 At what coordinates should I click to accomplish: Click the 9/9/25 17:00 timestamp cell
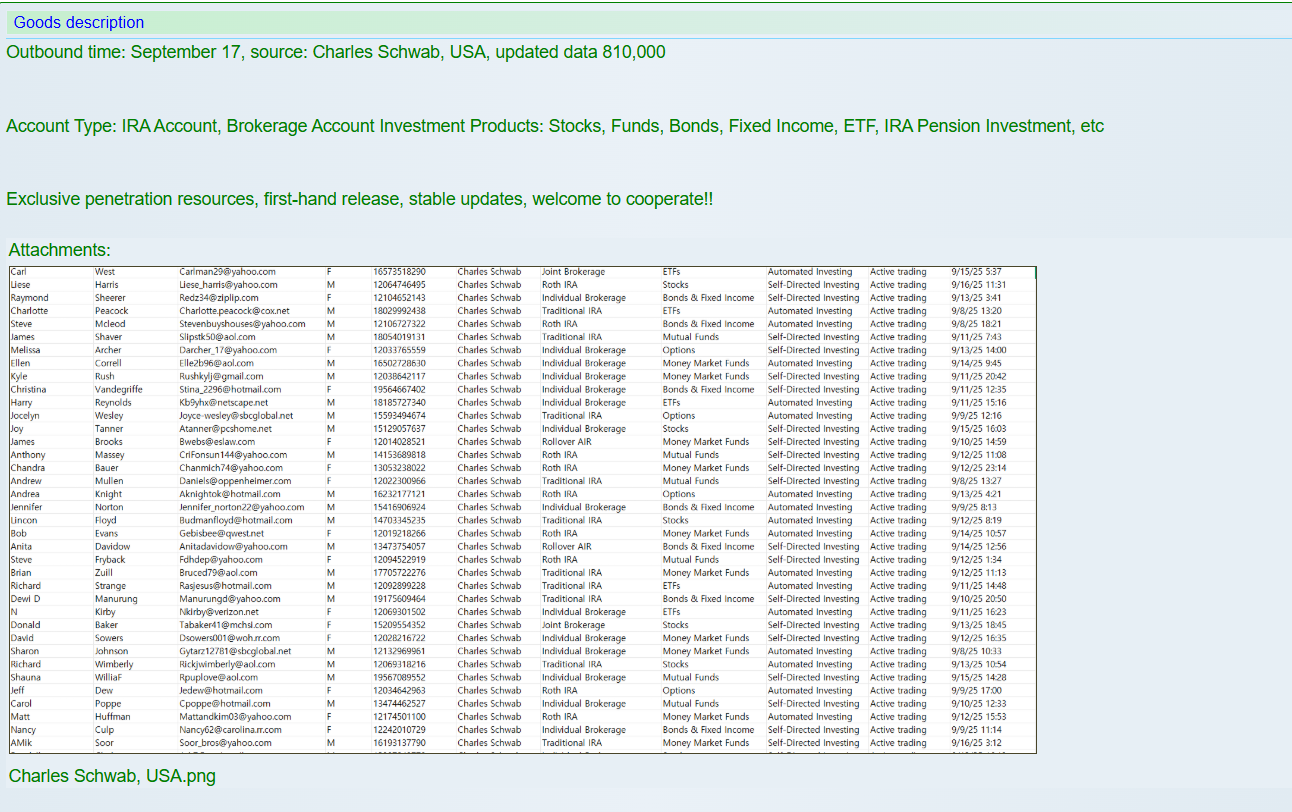click(x=976, y=690)
